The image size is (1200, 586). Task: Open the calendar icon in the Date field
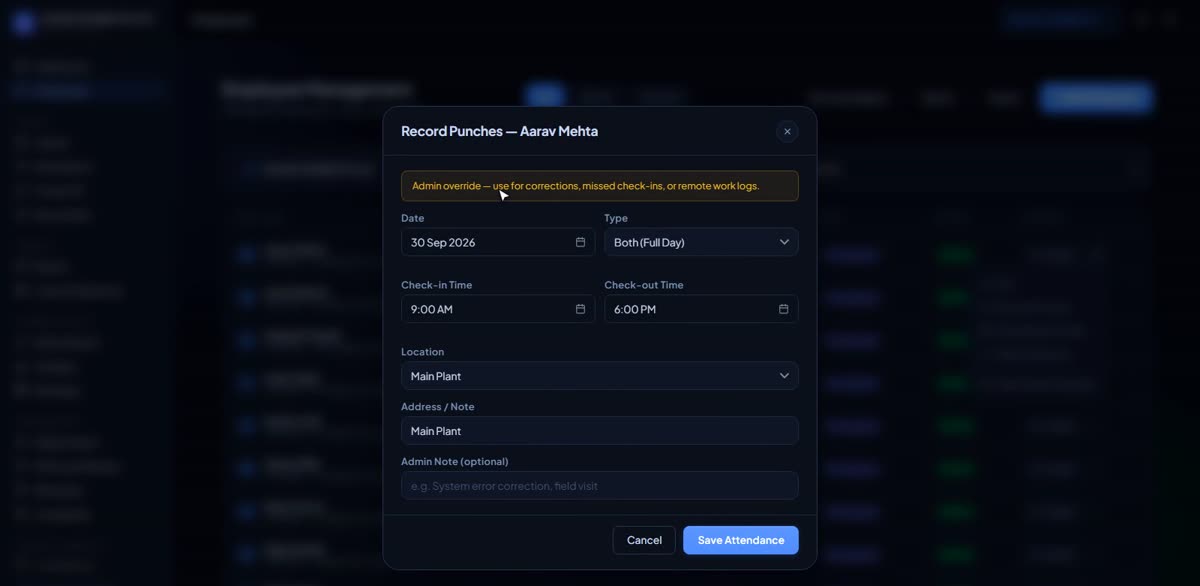580,242
